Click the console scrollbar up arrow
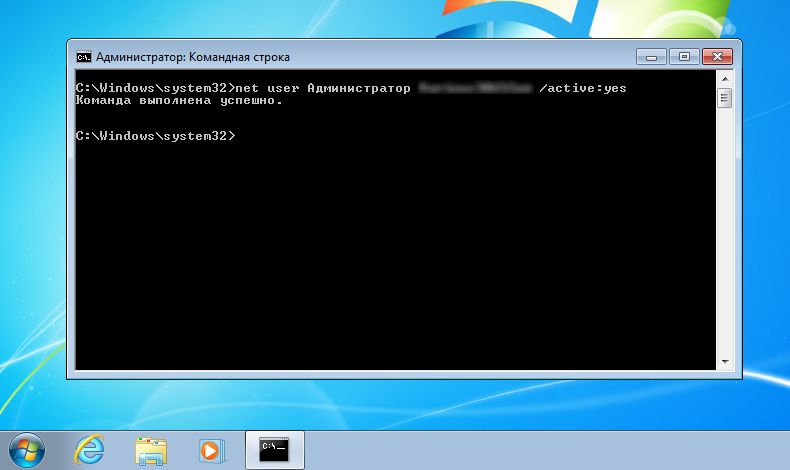Viewport: 790px width, 470px height. pos(724,81)
